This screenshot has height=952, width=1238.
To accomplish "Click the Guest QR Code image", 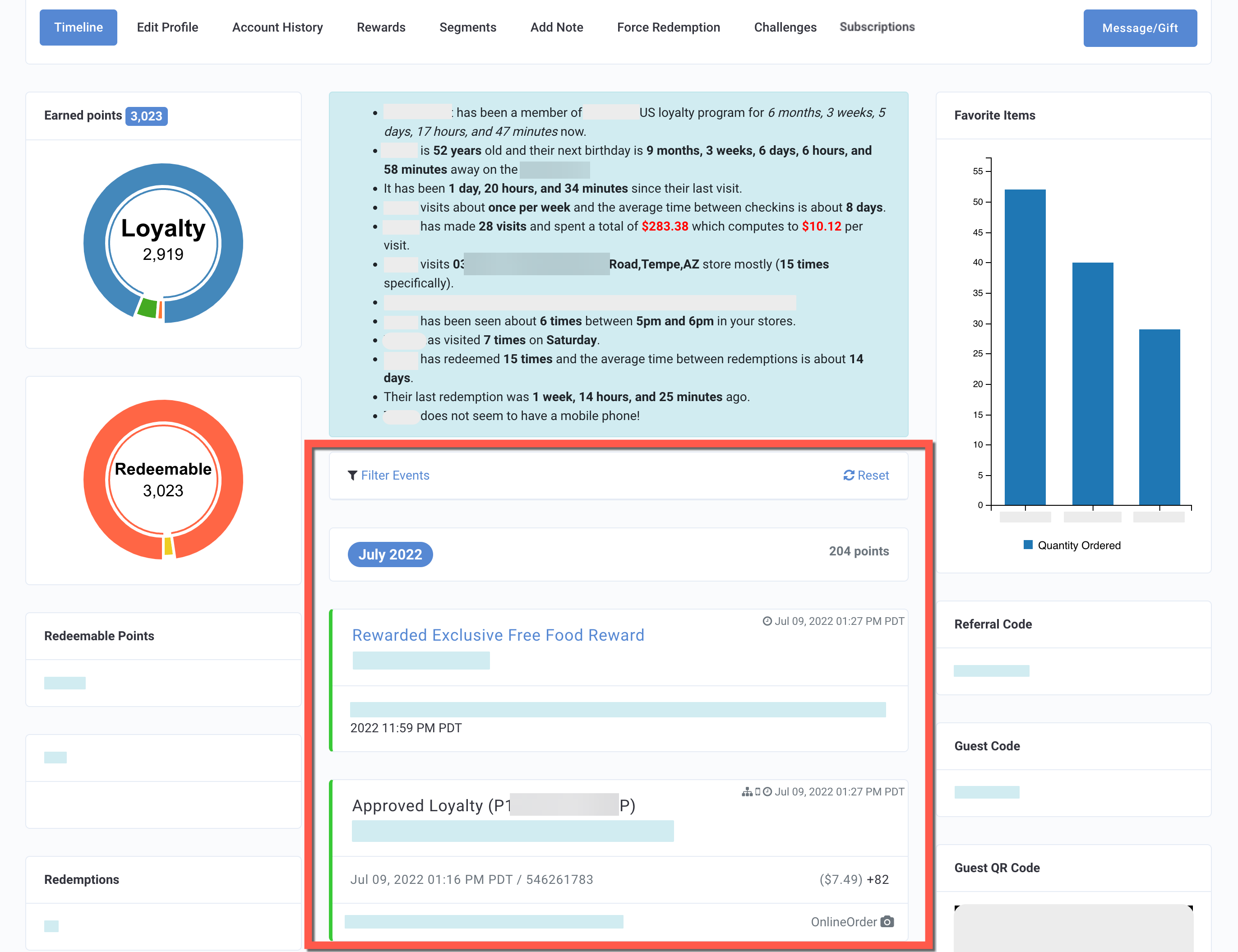I will pyautogui.click(x=1073, y=928).
